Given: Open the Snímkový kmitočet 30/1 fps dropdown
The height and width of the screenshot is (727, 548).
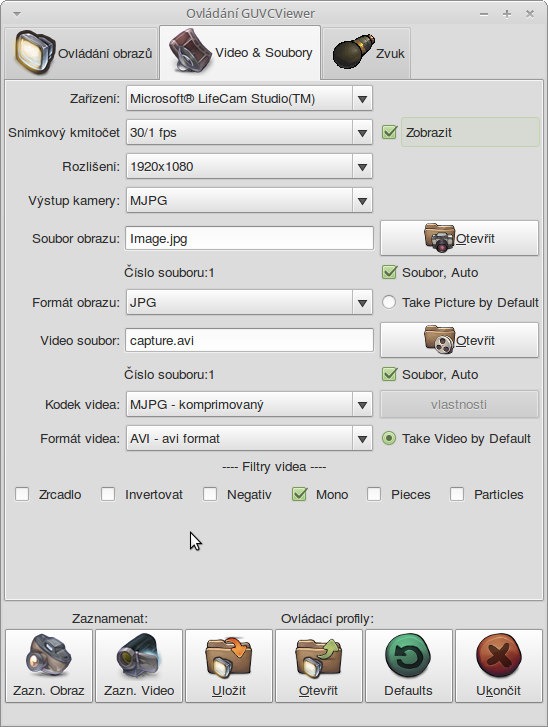Looking at the screenshot, I should tap(249, 133).
